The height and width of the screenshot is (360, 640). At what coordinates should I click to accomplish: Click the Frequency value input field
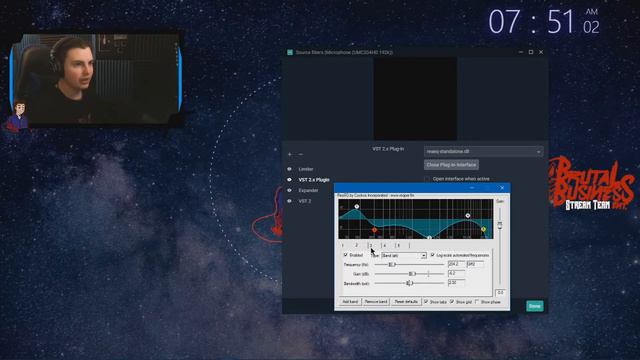point(456,264)
